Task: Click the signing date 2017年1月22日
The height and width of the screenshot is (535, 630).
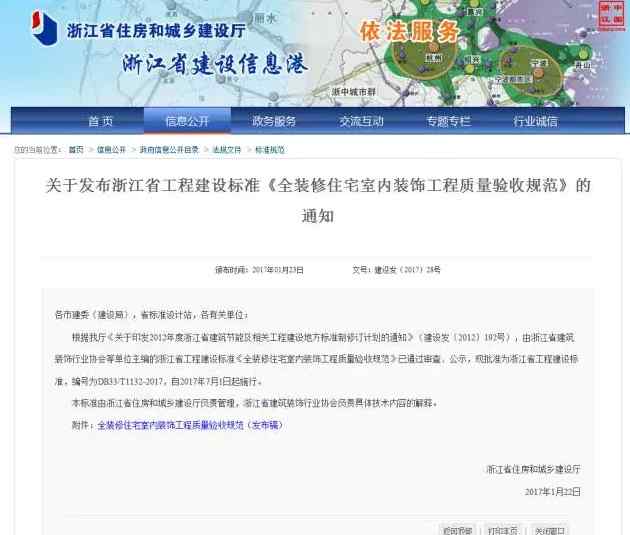Action: click(552, 492)
